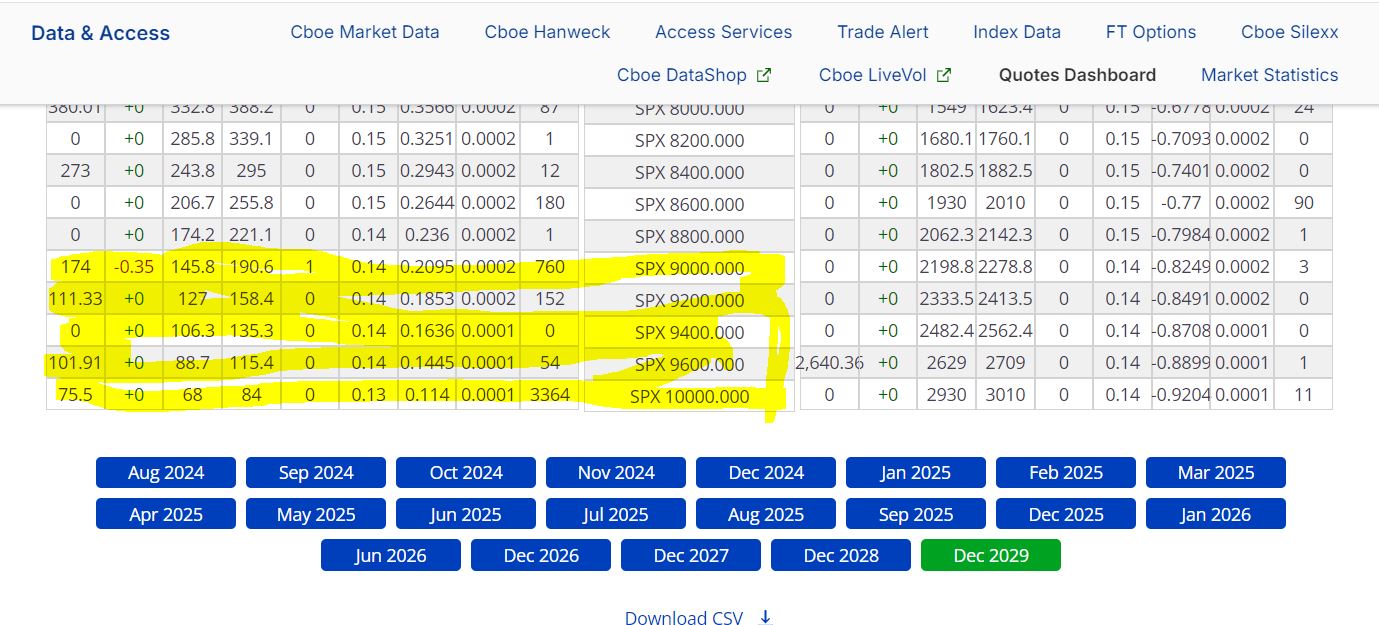The width and height of the screenshot is (1379, 625).
Task: Select Dec 2028 expiration
Action: click(x=841, y=555)
